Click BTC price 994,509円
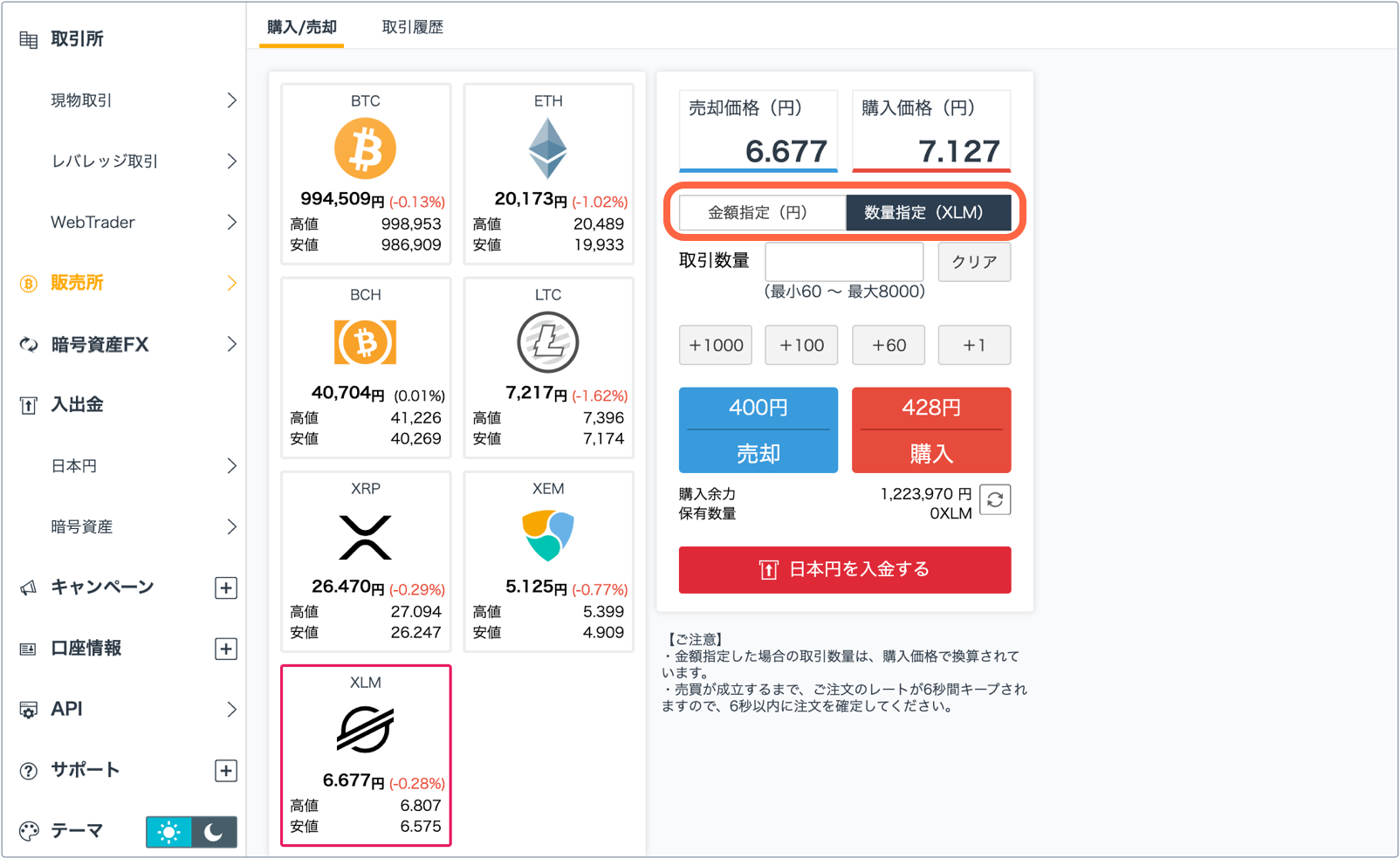The width and height of the screenshot is (1400, 859). coord(342,200)
